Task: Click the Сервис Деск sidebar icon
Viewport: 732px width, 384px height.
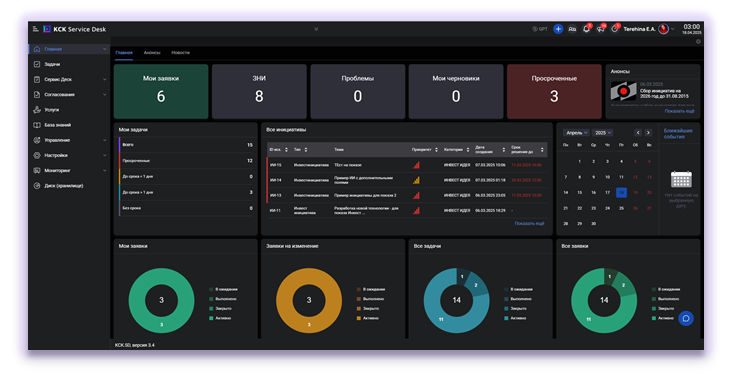Action: point(37,79)
